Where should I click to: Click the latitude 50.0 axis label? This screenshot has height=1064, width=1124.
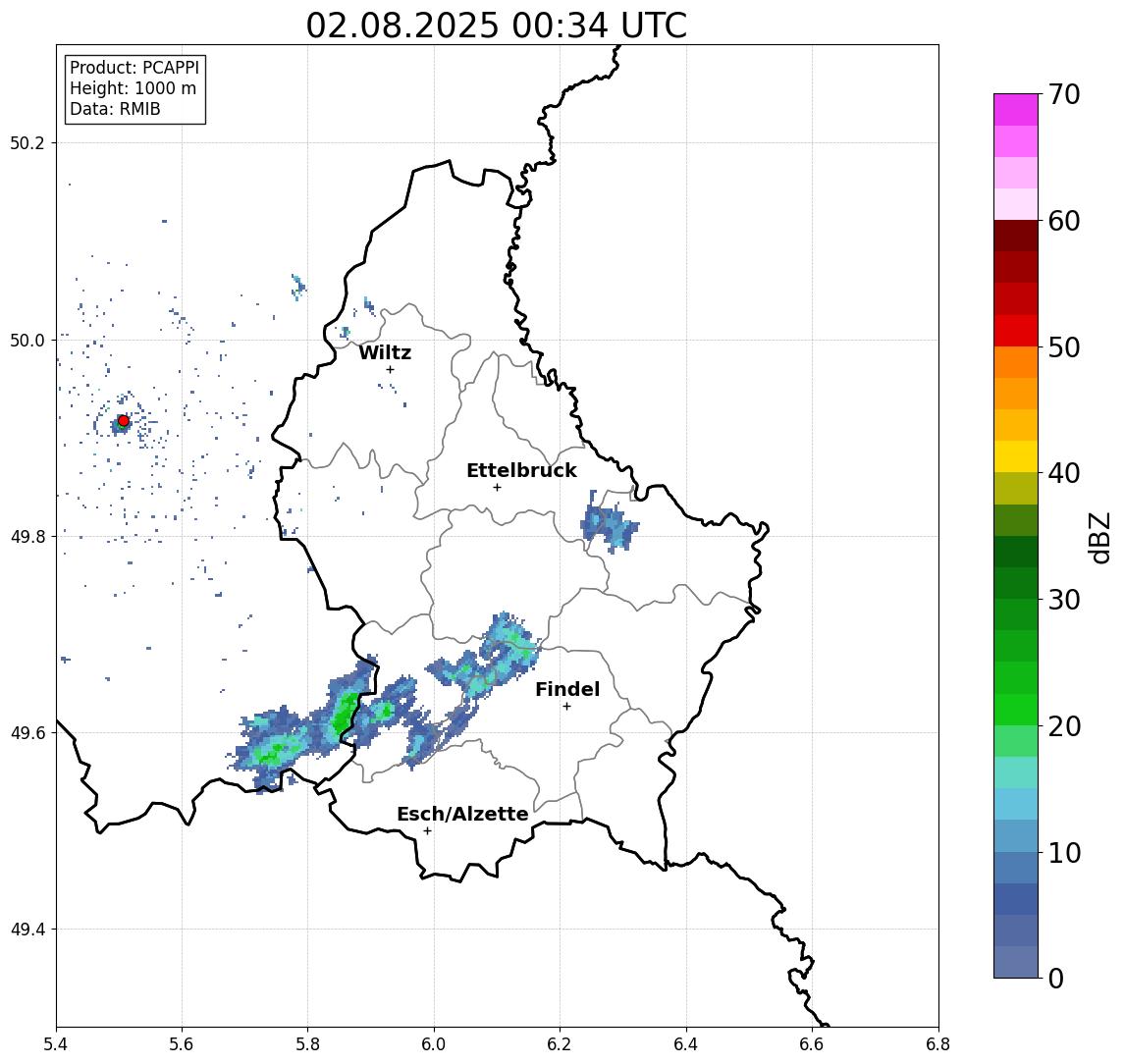click(x=27, y=340)
